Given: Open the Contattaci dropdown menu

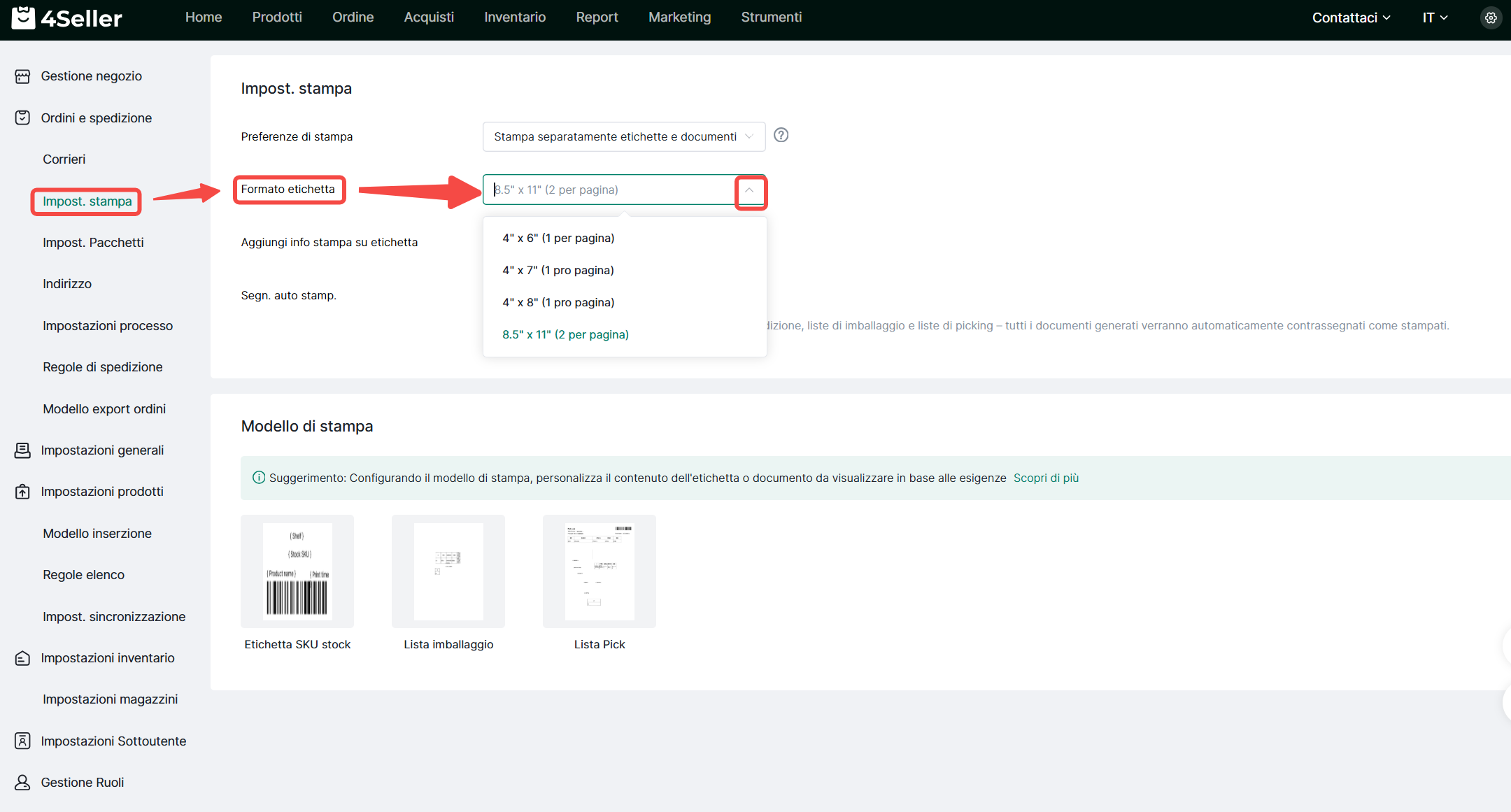Looking at the screenshot, I should pos(1351,18).
